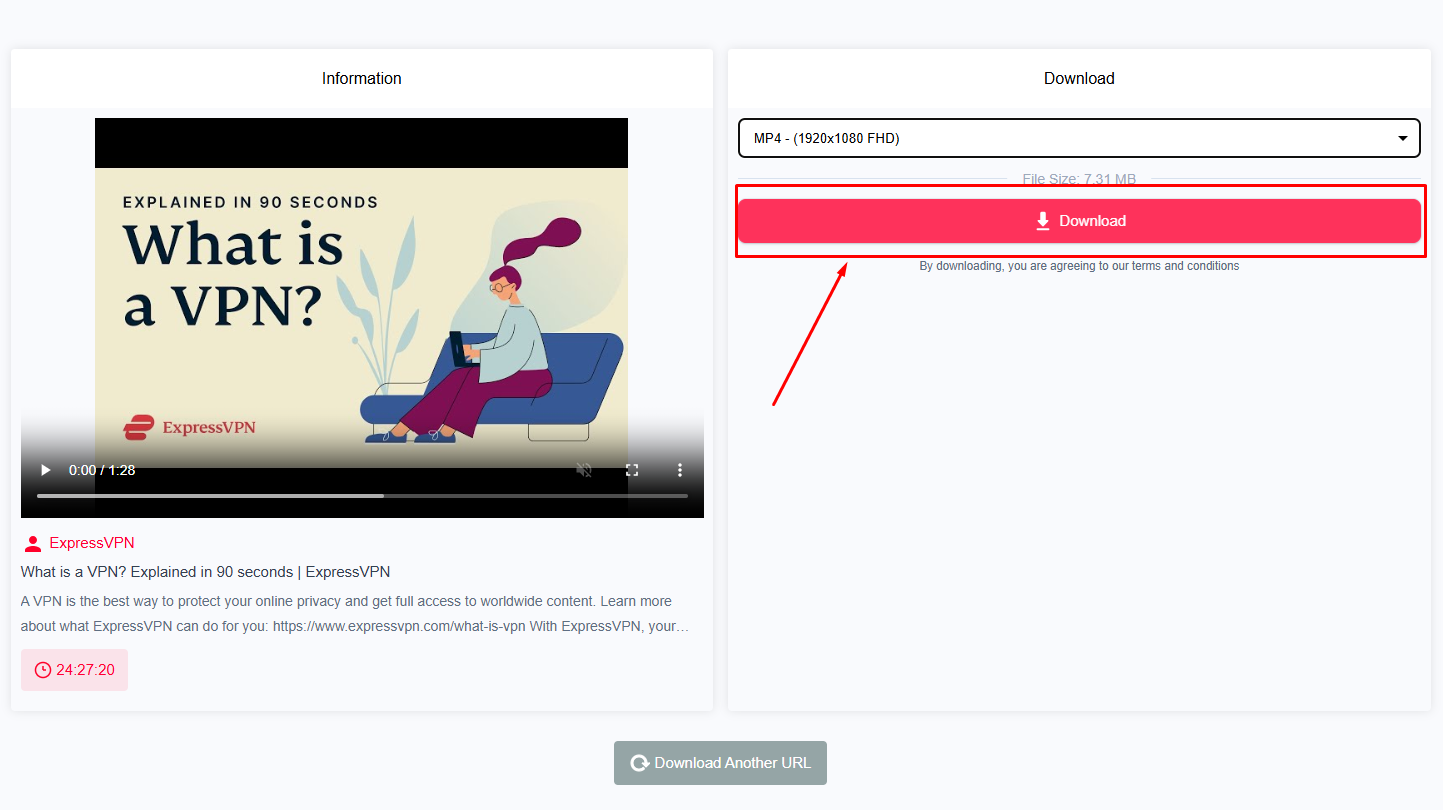Viewport: 1443px width, 810px height.
Task: Enter fullscreen video mode
Action: pyautogui.click(x=631, y=469)
